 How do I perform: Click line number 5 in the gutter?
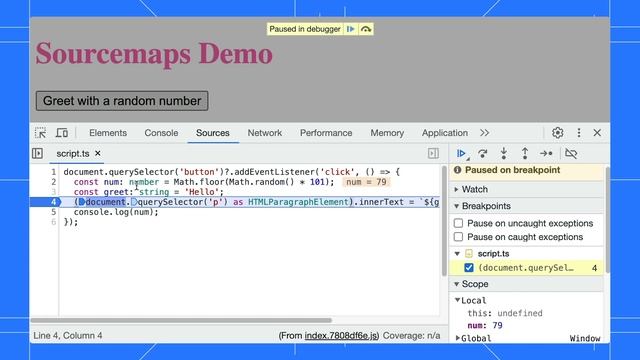[x=53, y=212]
